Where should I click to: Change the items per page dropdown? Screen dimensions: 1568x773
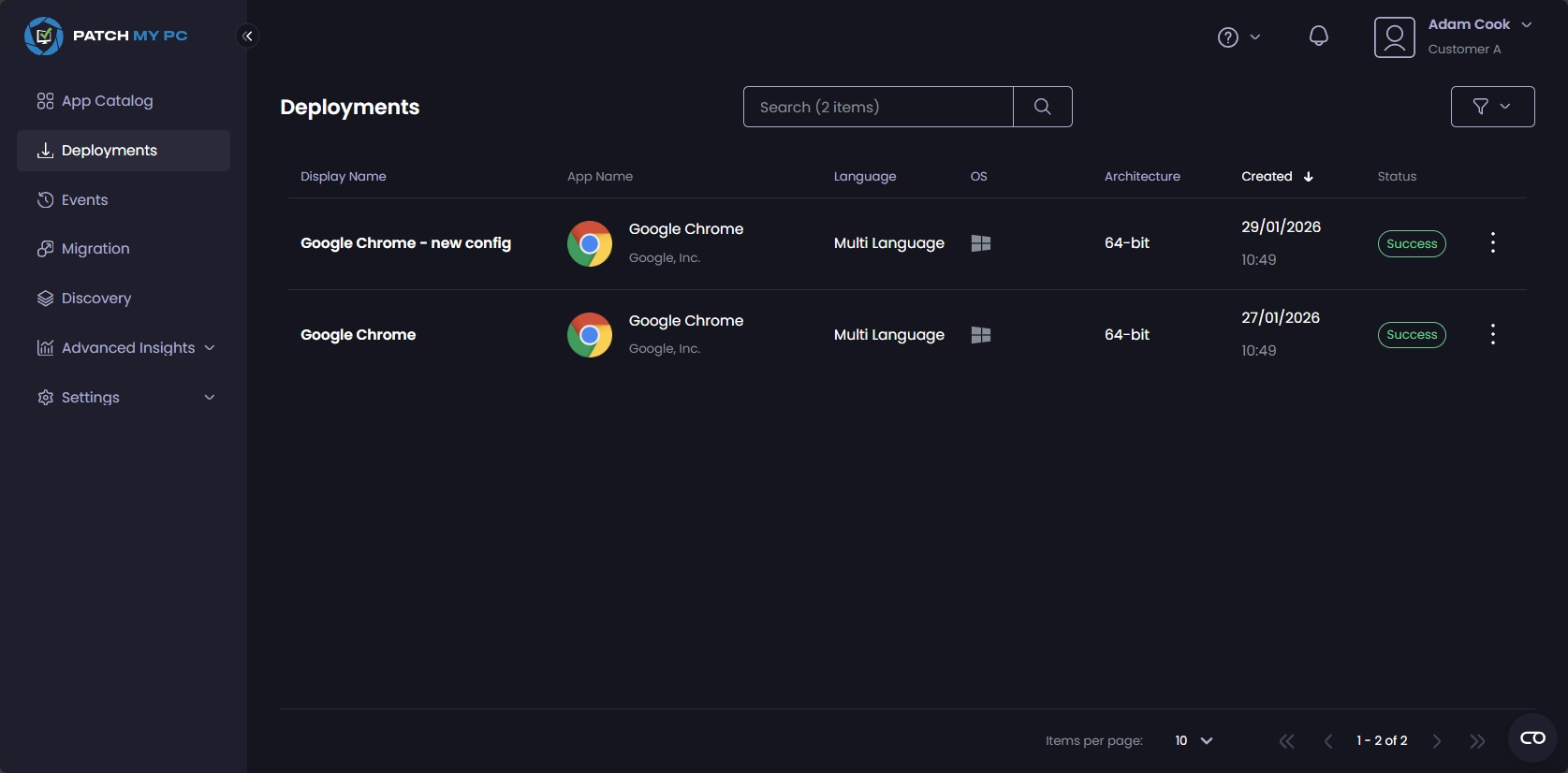1194,741
